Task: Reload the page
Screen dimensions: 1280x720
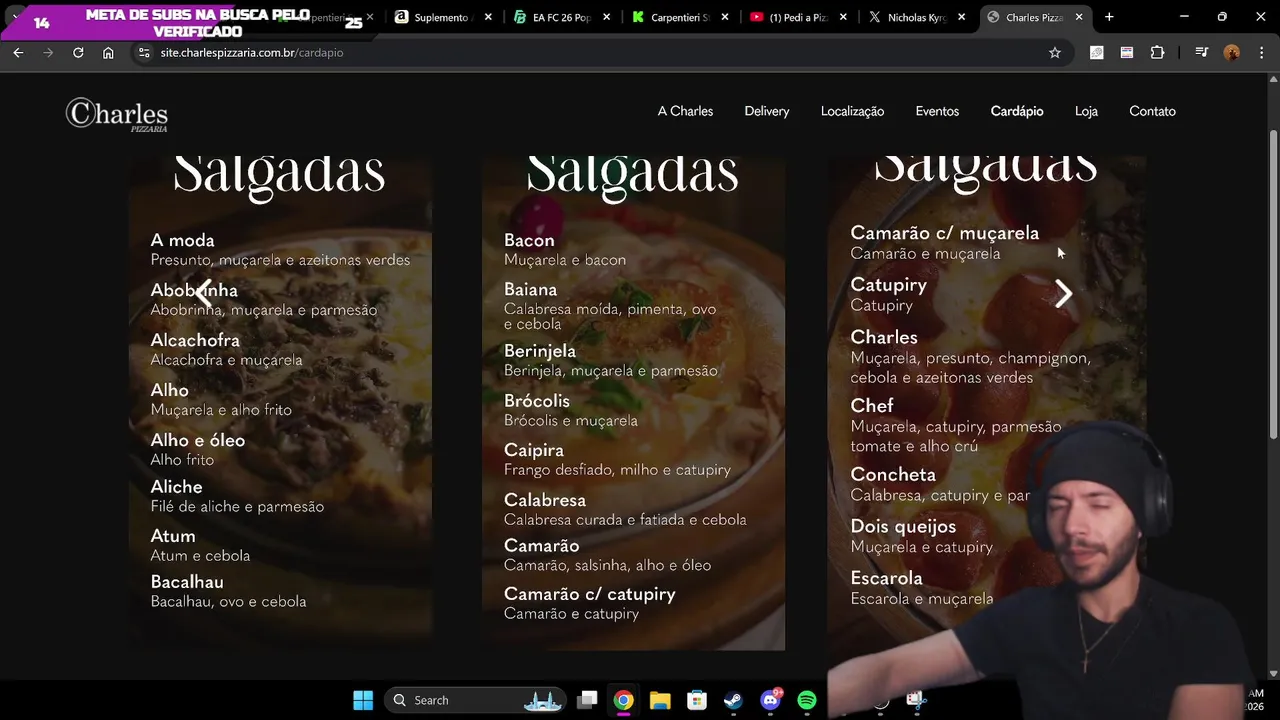Action: point(78,52)
